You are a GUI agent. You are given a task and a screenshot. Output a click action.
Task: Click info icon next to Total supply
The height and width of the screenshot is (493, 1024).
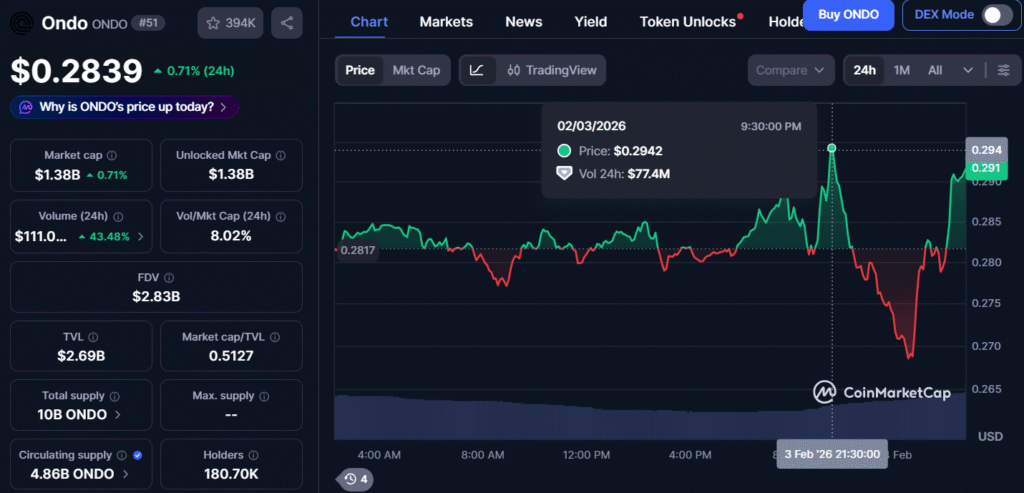[x=115, y=396]
